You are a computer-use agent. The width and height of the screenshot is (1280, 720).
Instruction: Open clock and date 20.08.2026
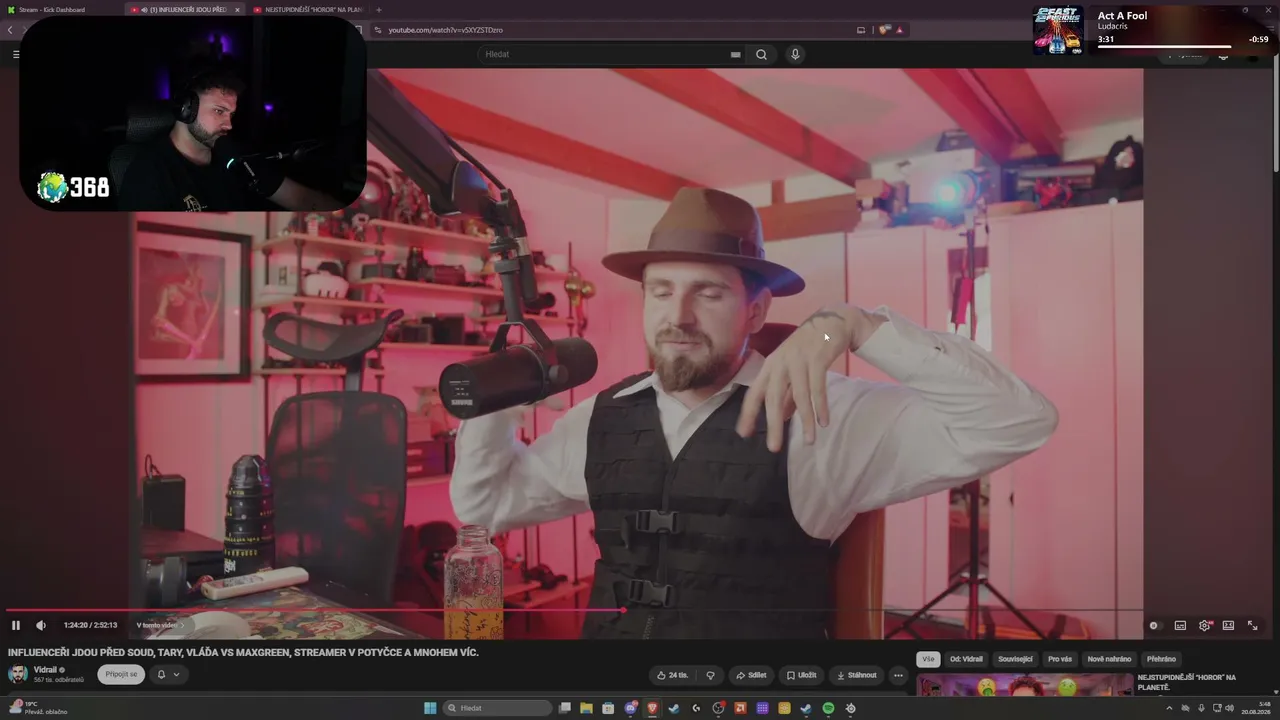(x=1256, y=708)
